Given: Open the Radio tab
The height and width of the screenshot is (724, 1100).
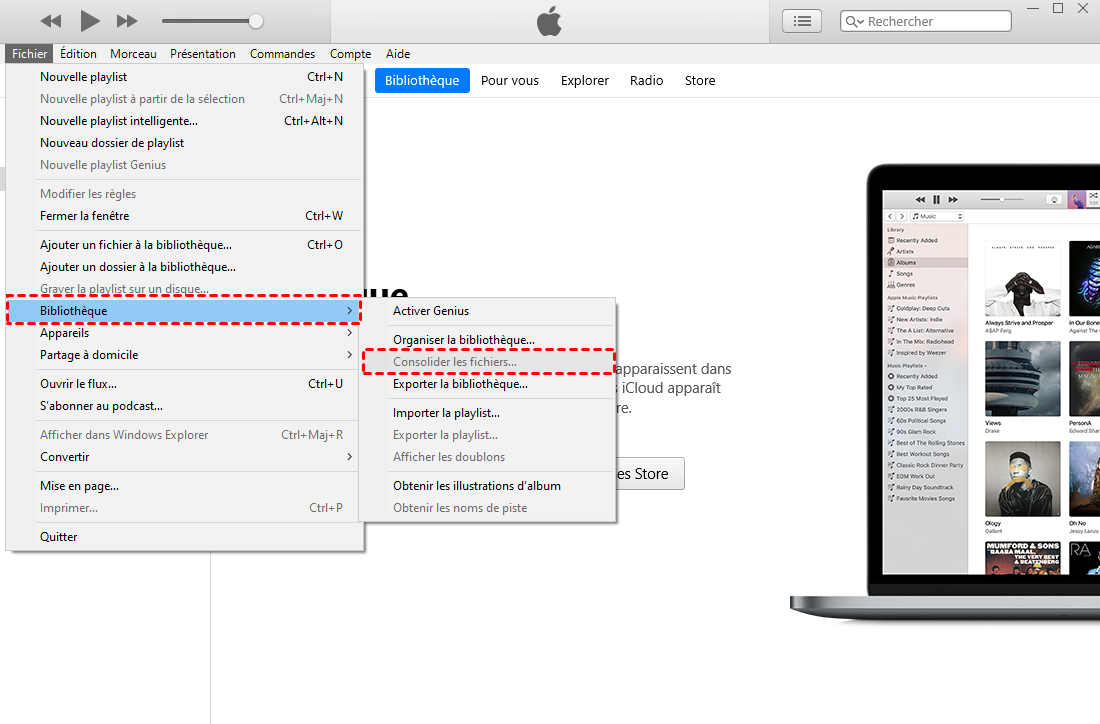Looking at the screenshot, I should click(x=646, y=81).
